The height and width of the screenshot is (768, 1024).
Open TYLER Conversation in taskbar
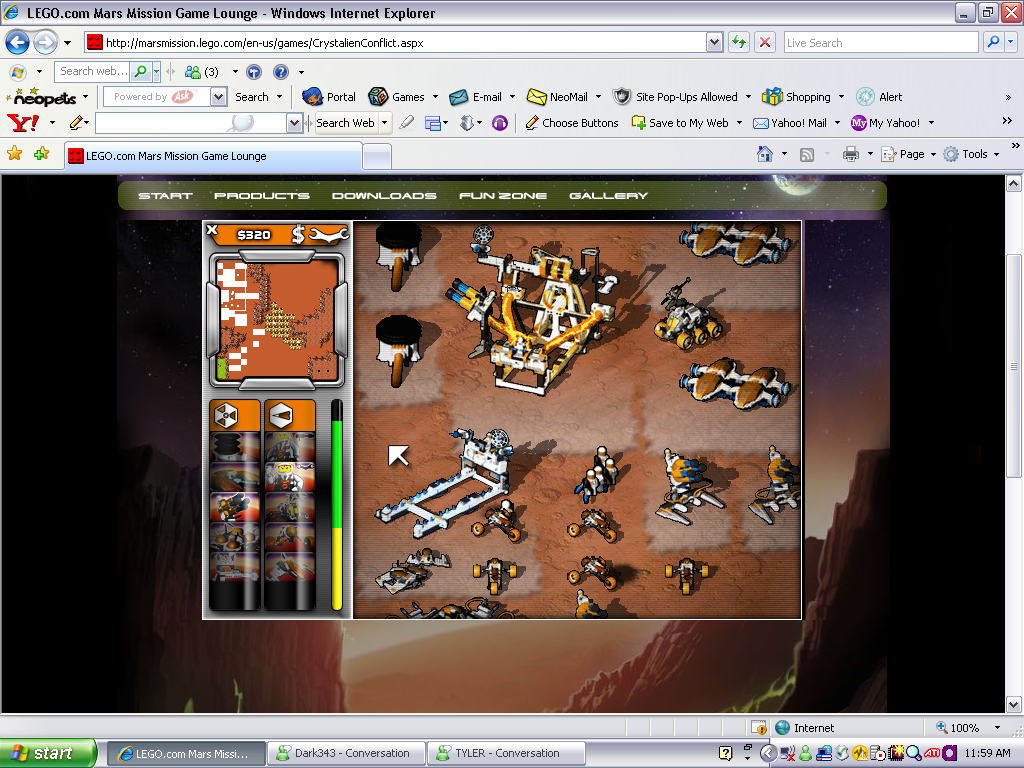click(x=505, y=753)
